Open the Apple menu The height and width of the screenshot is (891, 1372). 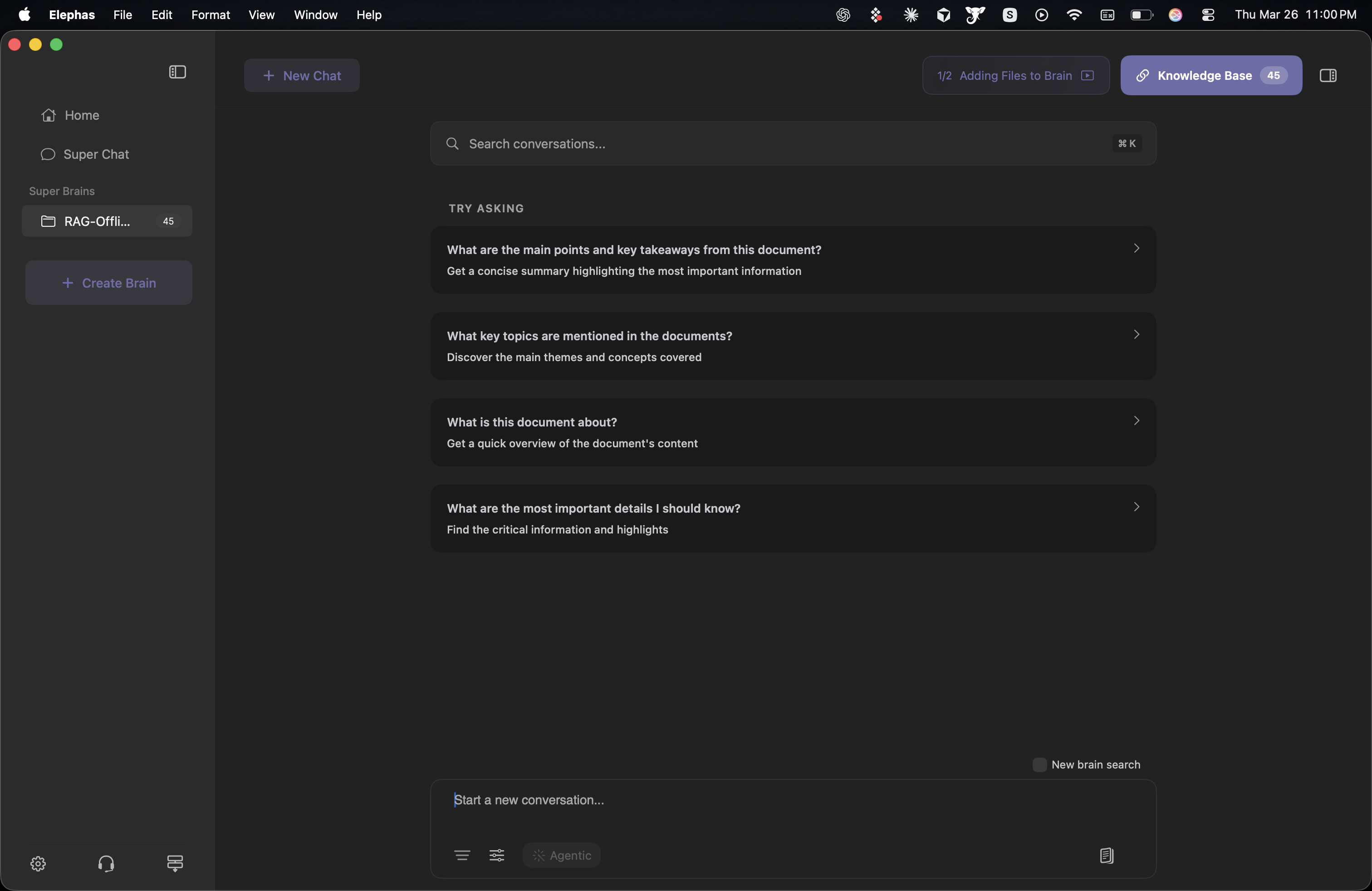[x=24, y=15]
